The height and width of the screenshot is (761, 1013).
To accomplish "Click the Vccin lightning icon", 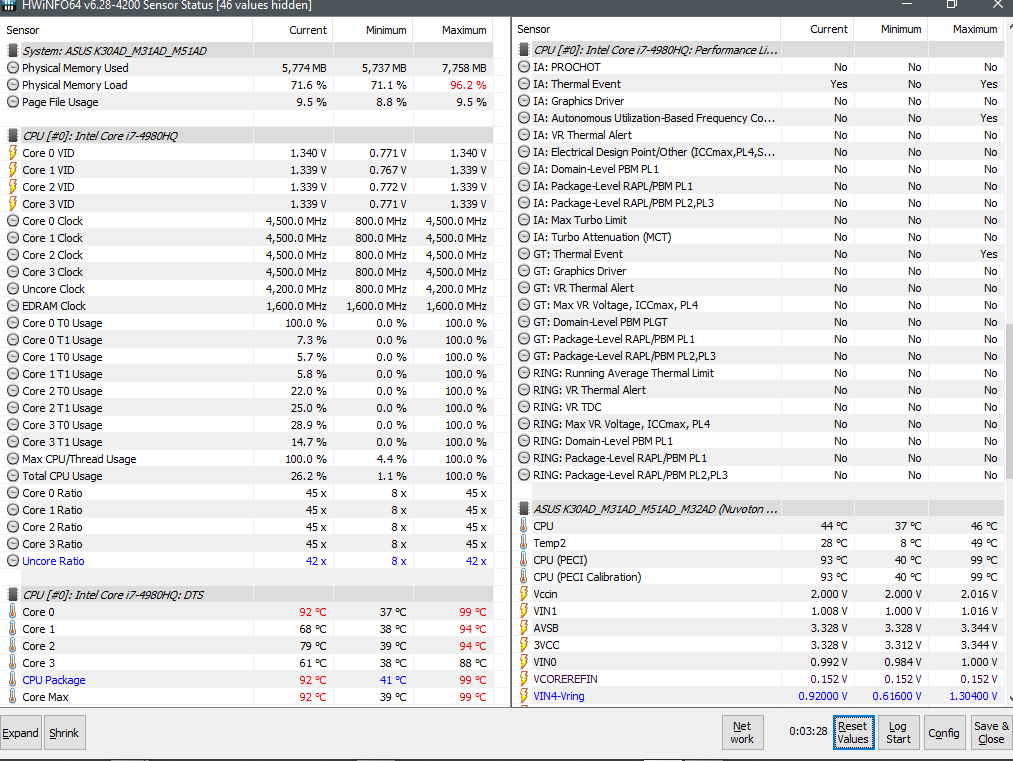I will [x=524, y=594].
